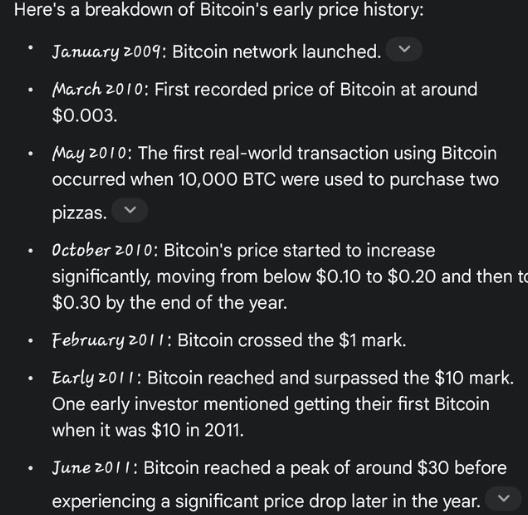Click the 'March 2010' date label
528x515 pixels.
98,90
